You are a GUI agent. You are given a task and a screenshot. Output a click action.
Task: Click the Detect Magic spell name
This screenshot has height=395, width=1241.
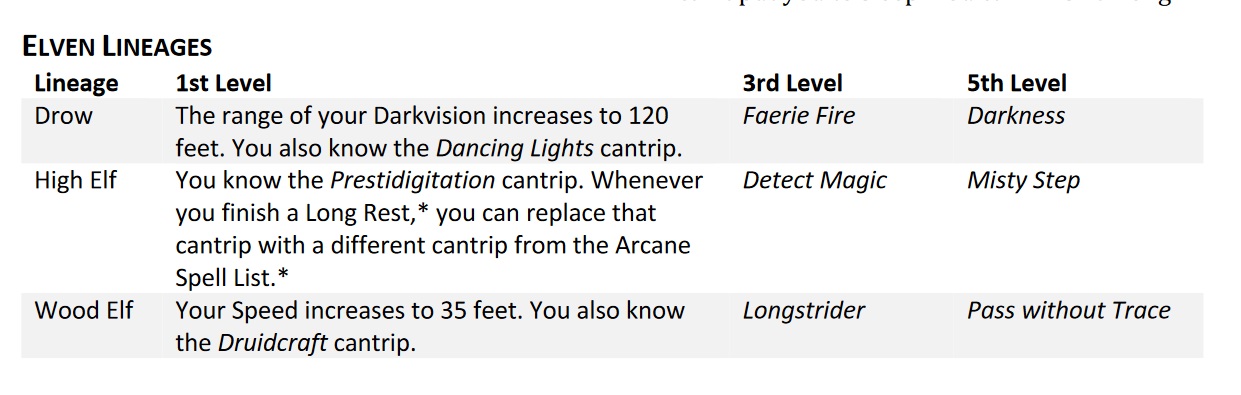815,181
